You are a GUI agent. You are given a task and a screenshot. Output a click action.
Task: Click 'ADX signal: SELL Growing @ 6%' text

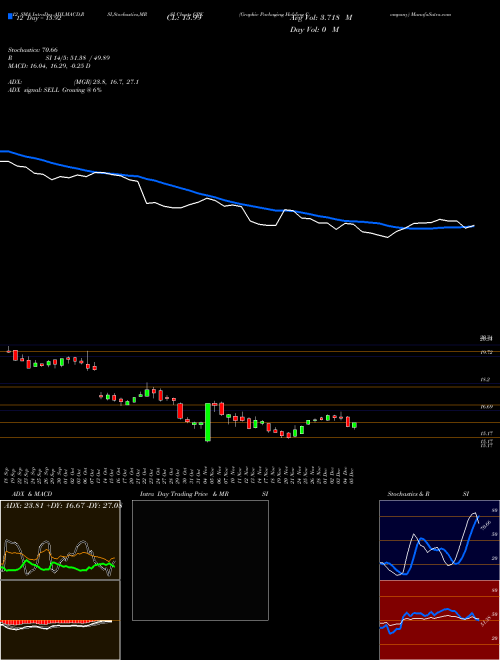[55, 90]
